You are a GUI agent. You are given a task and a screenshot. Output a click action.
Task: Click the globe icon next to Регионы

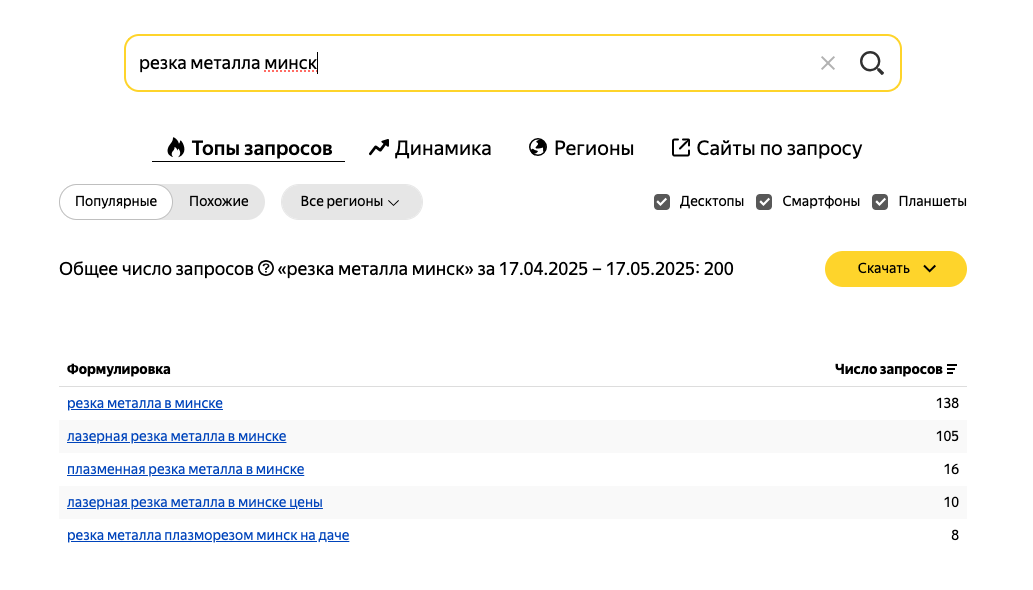pyautogui.click(x=537, y=147)
